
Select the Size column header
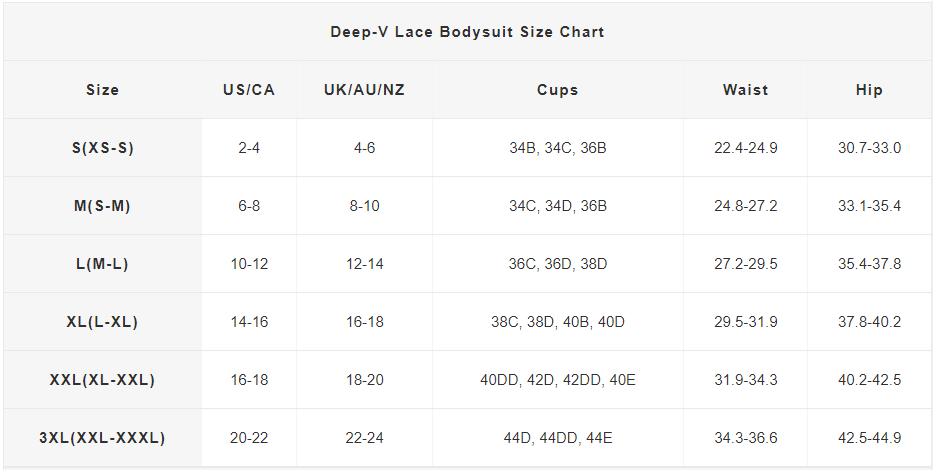coord(102,90)
